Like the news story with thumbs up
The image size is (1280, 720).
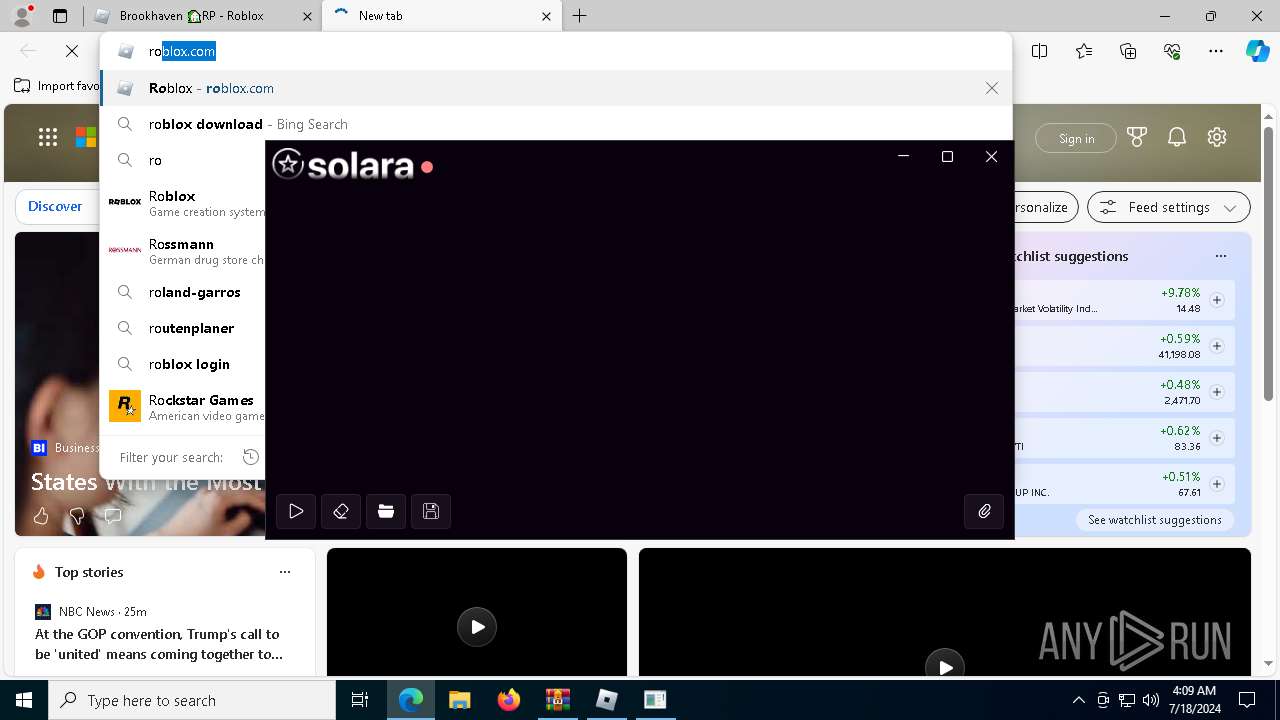(41, 516)
